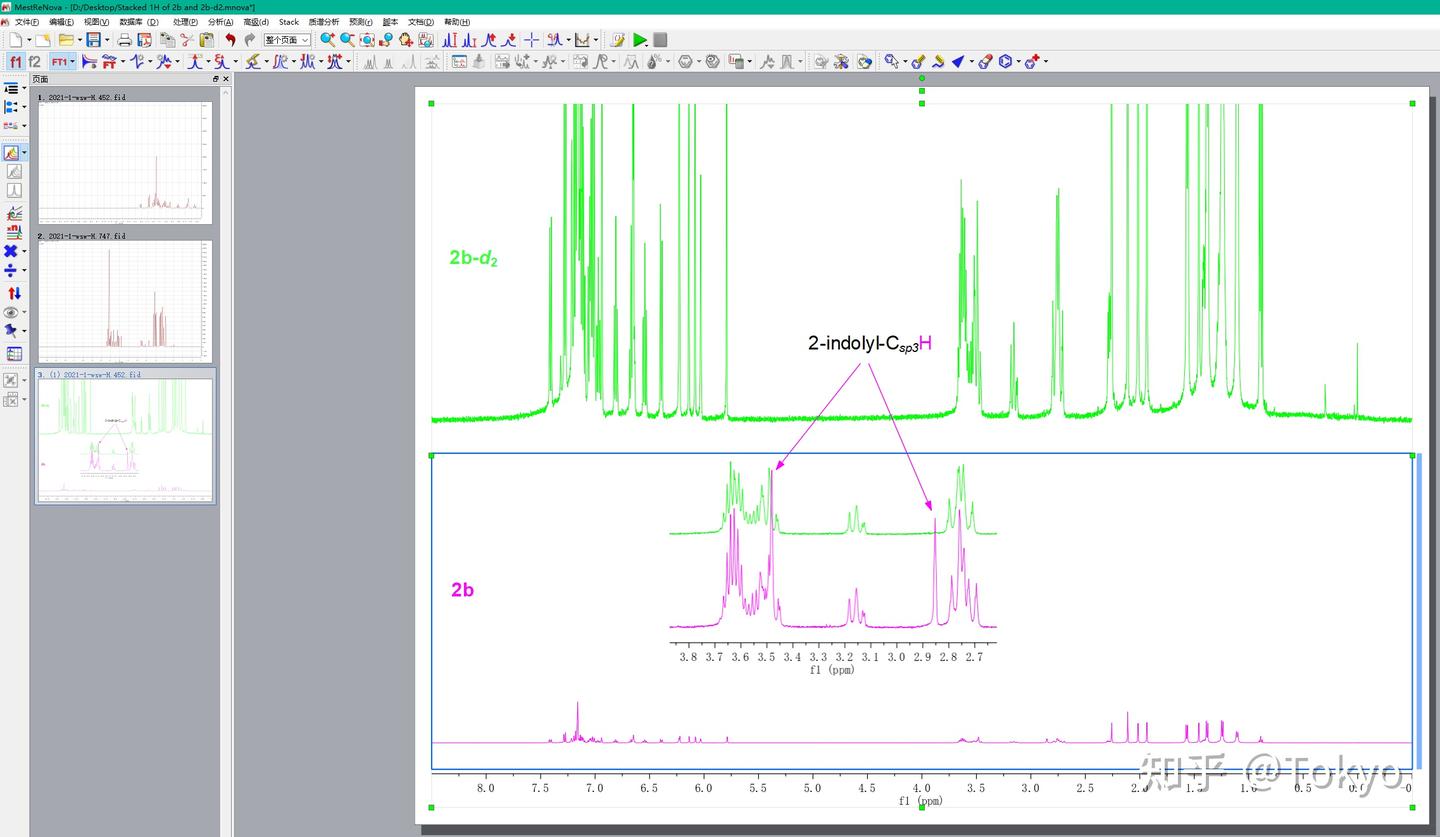The height and width of the screenshot is (837, 1440).
Task: Toggle the f1 dimension button
Action: click(15, 62)
